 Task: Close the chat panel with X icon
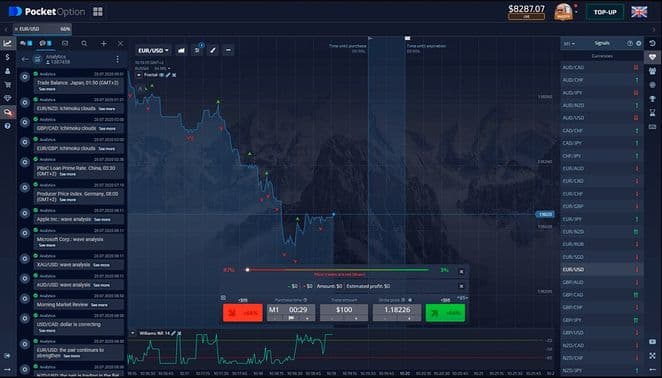point(120,44)
